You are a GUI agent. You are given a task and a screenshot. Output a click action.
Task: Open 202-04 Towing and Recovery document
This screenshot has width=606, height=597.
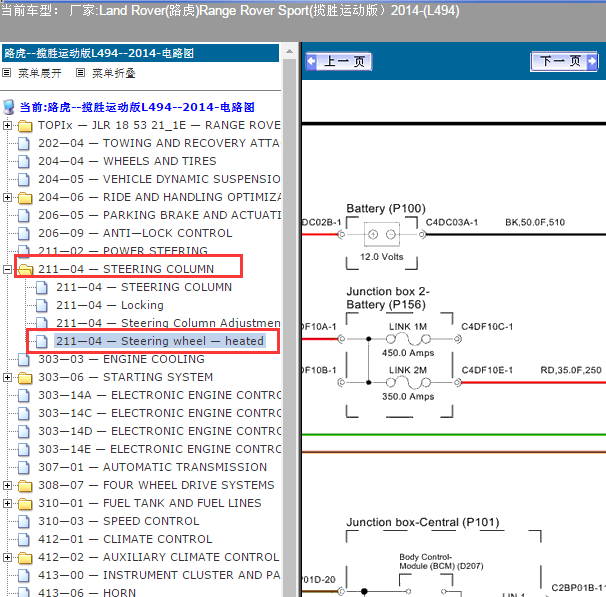pos(158,143)
